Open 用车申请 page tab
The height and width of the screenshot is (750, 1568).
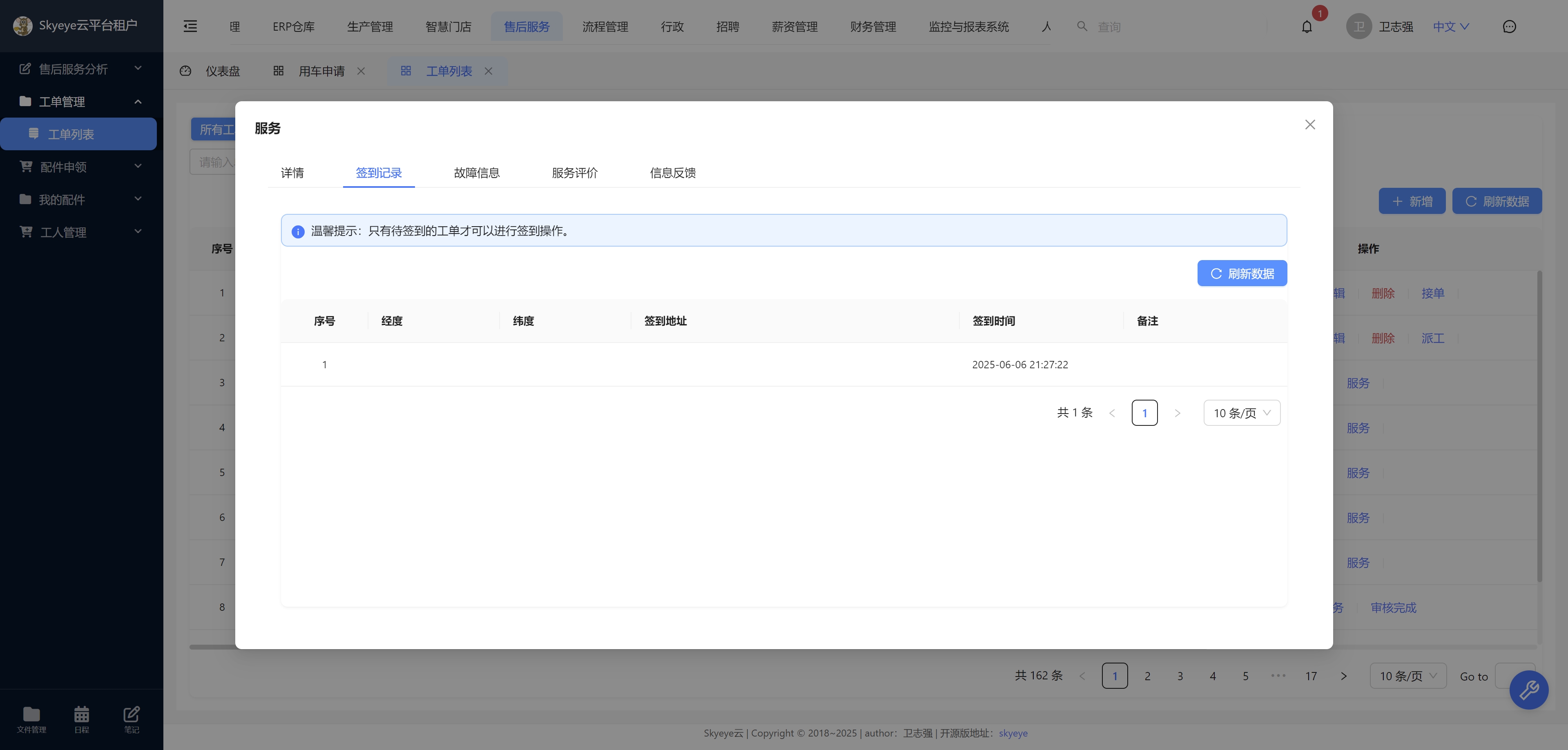321,71
